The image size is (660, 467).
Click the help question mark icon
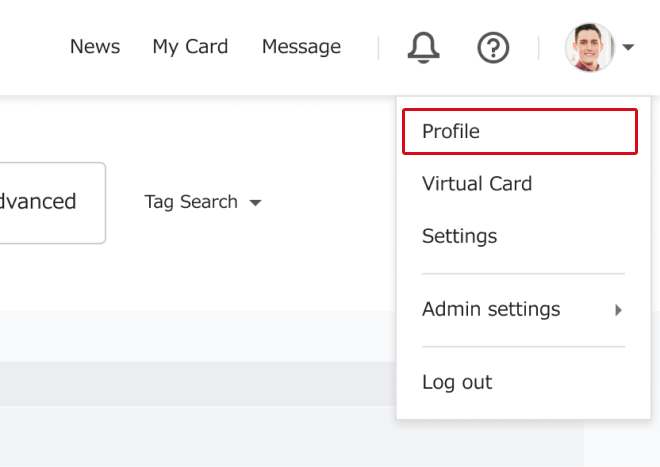493,47
